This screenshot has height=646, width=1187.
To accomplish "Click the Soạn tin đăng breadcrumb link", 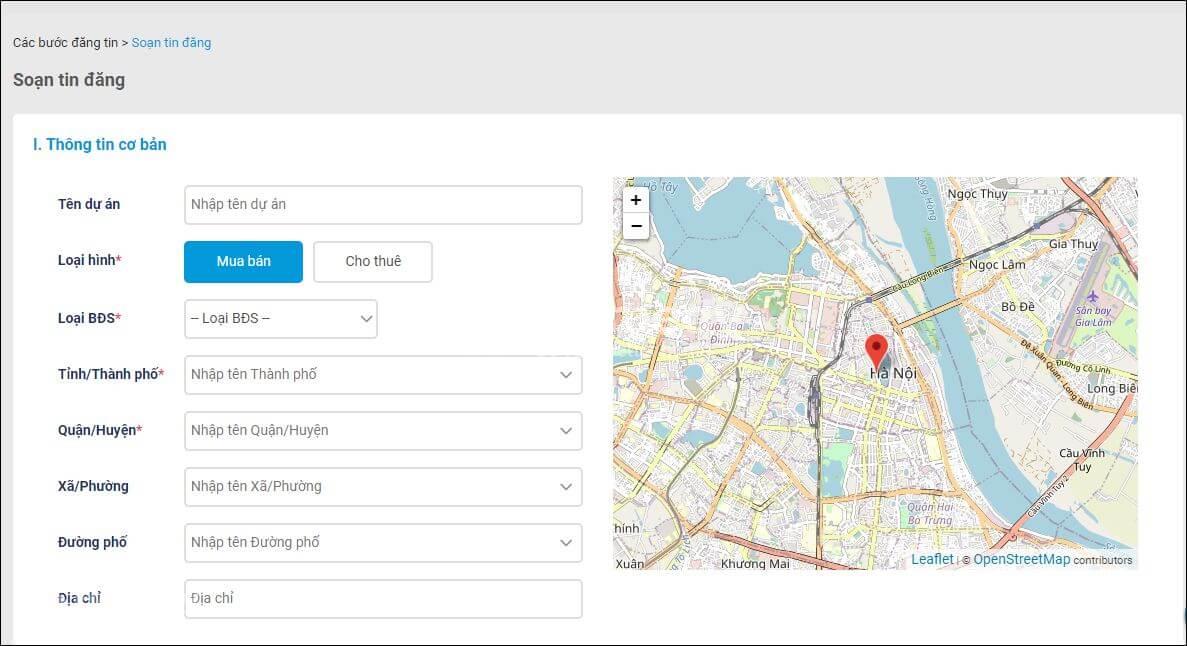I will (x=171, y=43).
